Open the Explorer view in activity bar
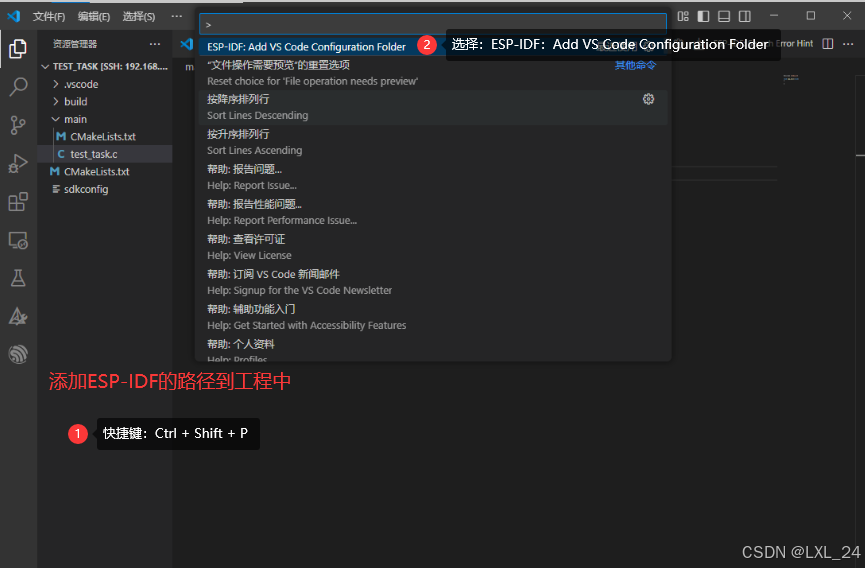865x568 pixels. 18,49
